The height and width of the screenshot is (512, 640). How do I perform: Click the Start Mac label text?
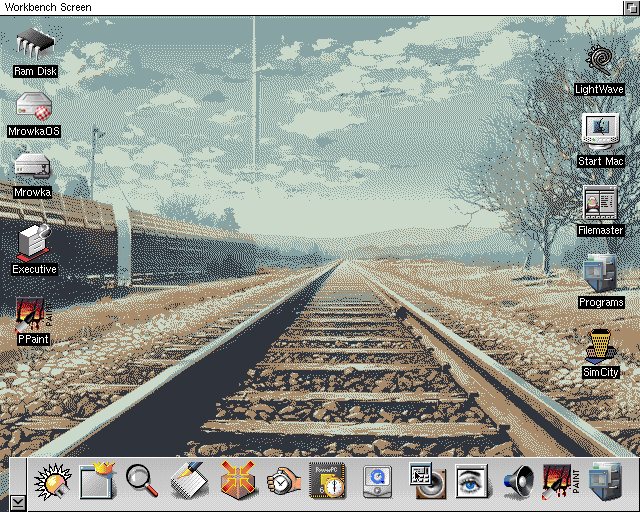(600, 161)
